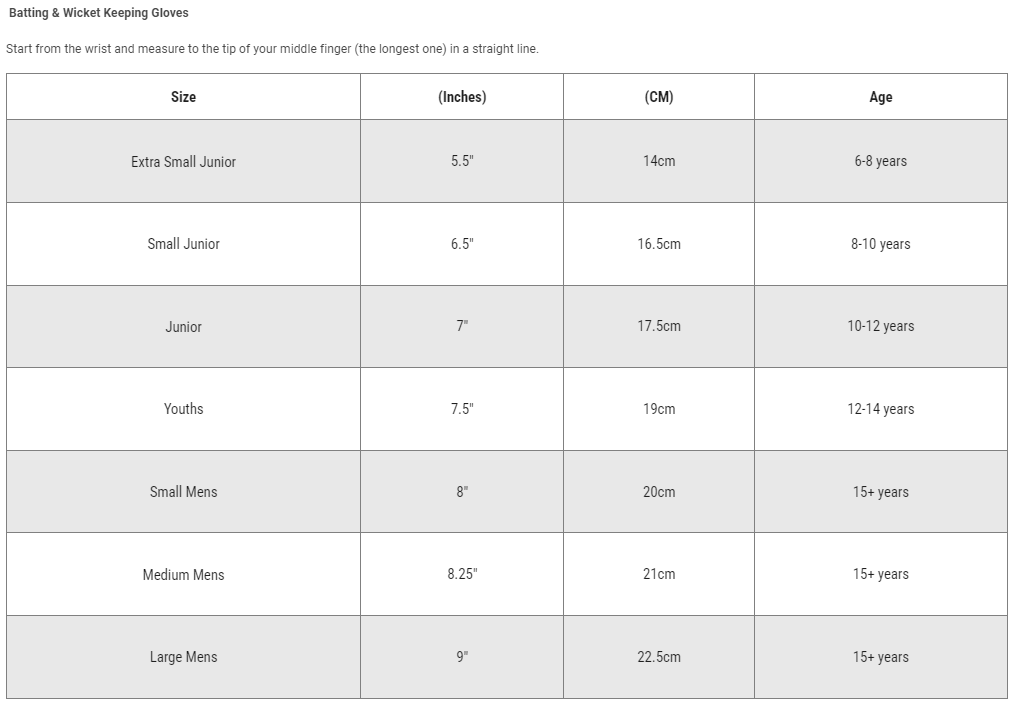
Task: Click the Junior size row label
Action: click(x=183, y=327)
